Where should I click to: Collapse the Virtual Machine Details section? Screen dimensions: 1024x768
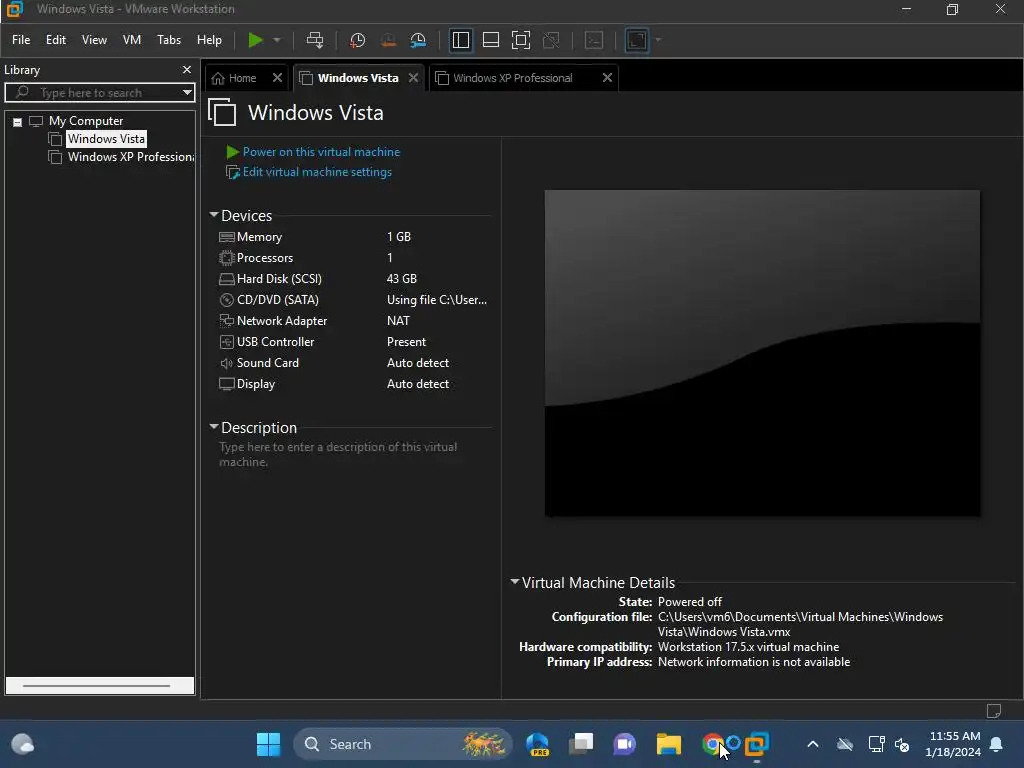click(515, 581)
